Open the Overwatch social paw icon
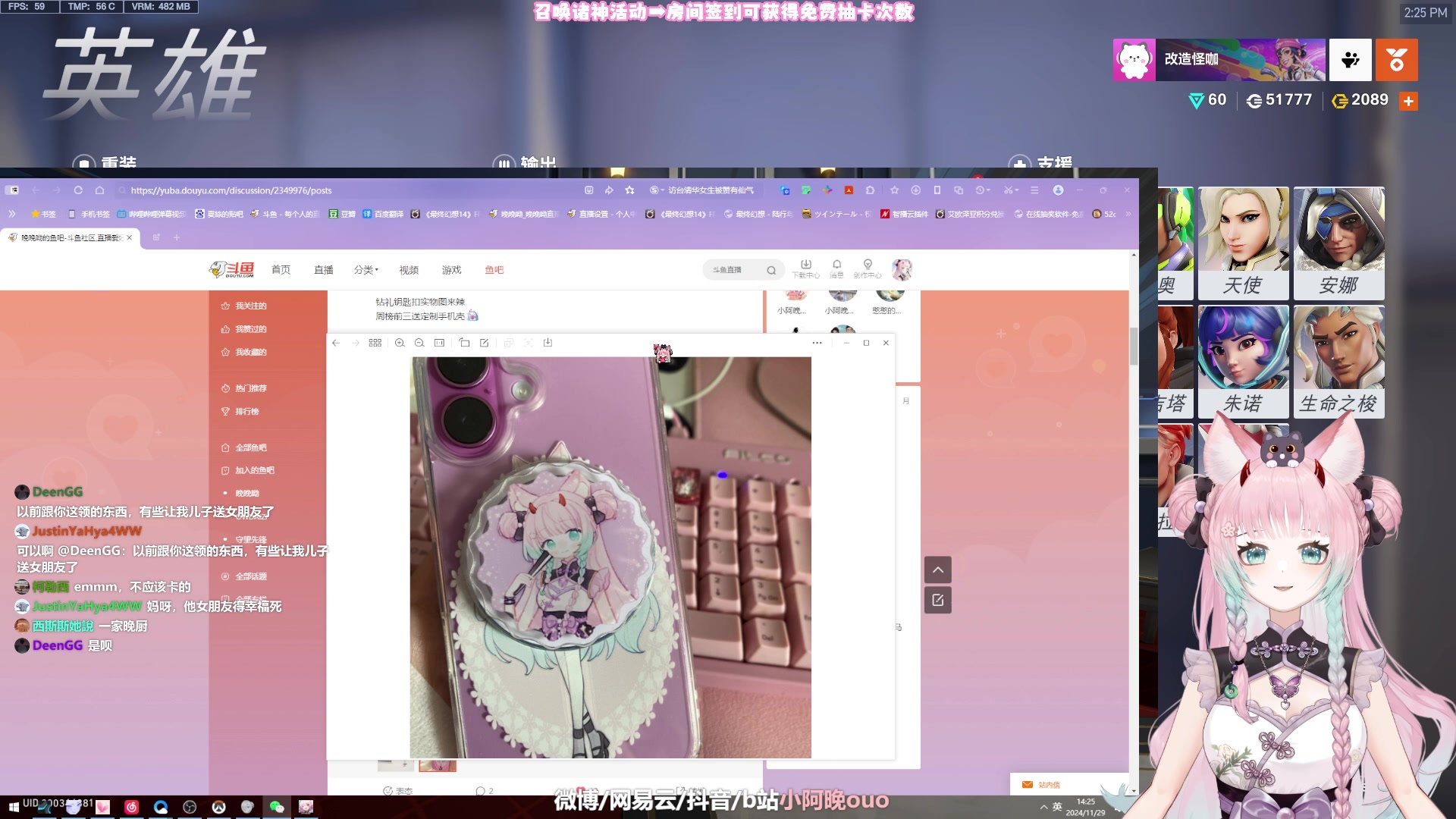 pyautogui.click(x=1351, y=60)
